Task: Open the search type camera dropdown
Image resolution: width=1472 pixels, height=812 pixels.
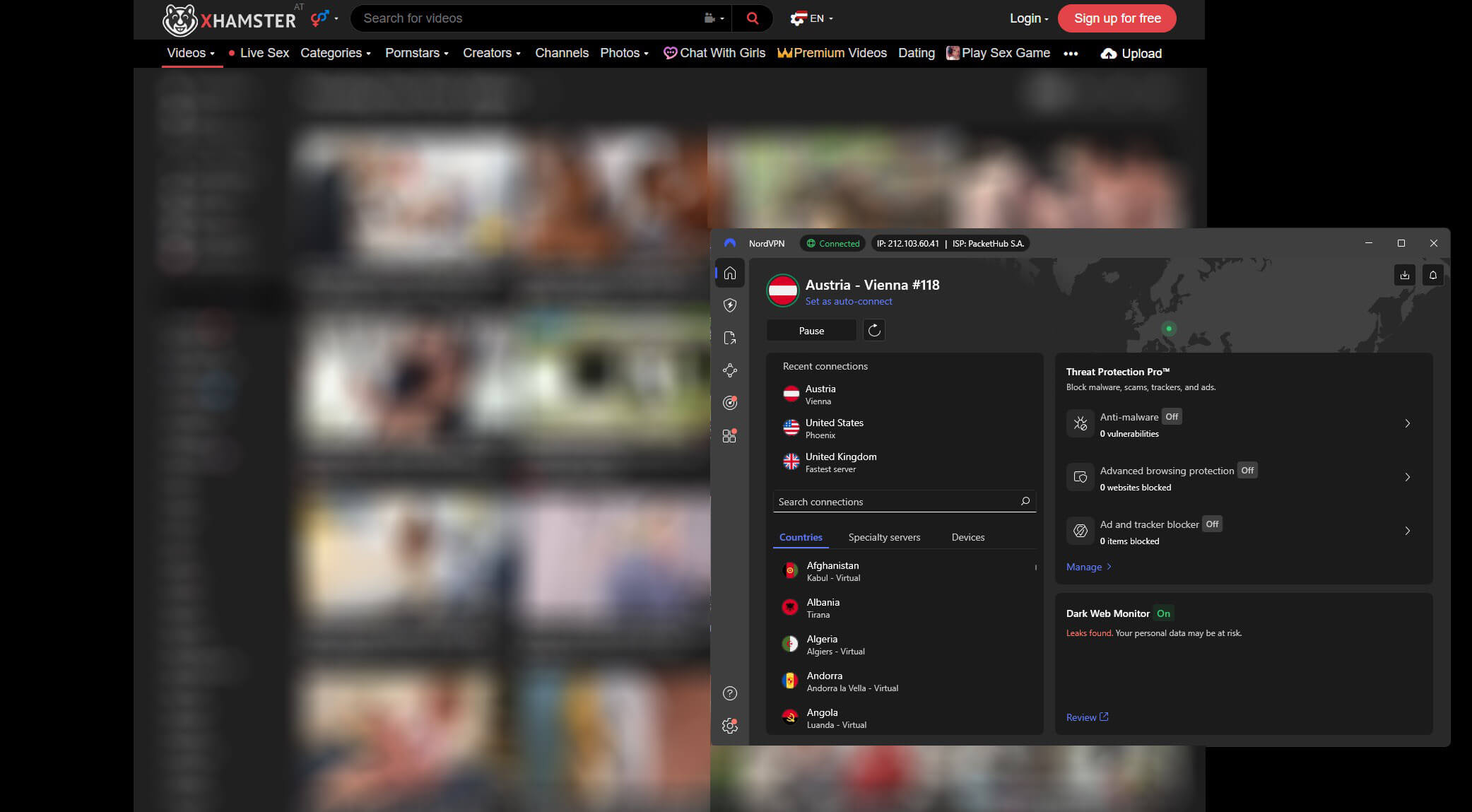Action: click(x=714, y=18)
